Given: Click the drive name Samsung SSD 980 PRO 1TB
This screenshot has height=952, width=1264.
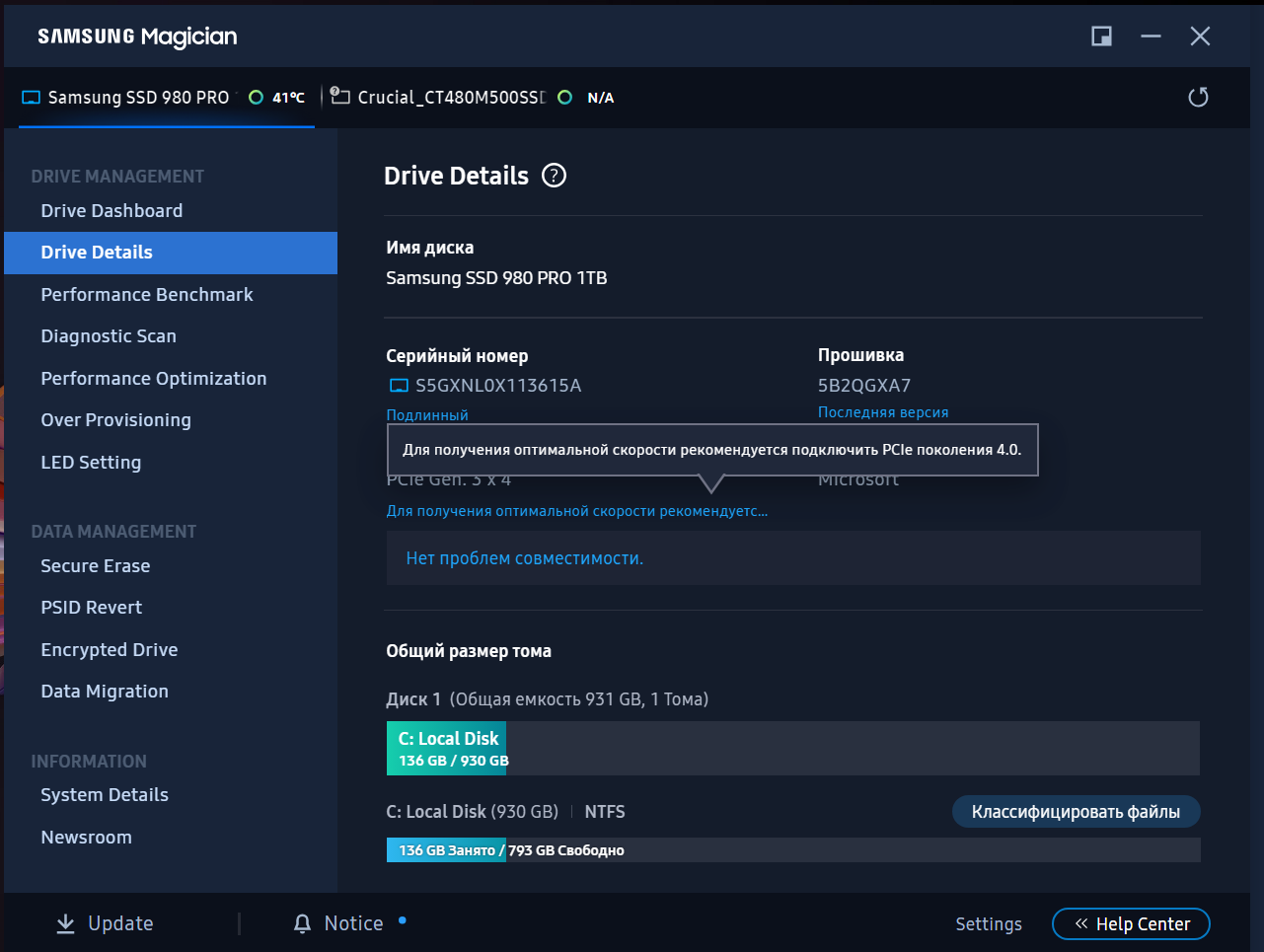Looking at the screenshot, I should pyautogui.click(x=496, y=278).
